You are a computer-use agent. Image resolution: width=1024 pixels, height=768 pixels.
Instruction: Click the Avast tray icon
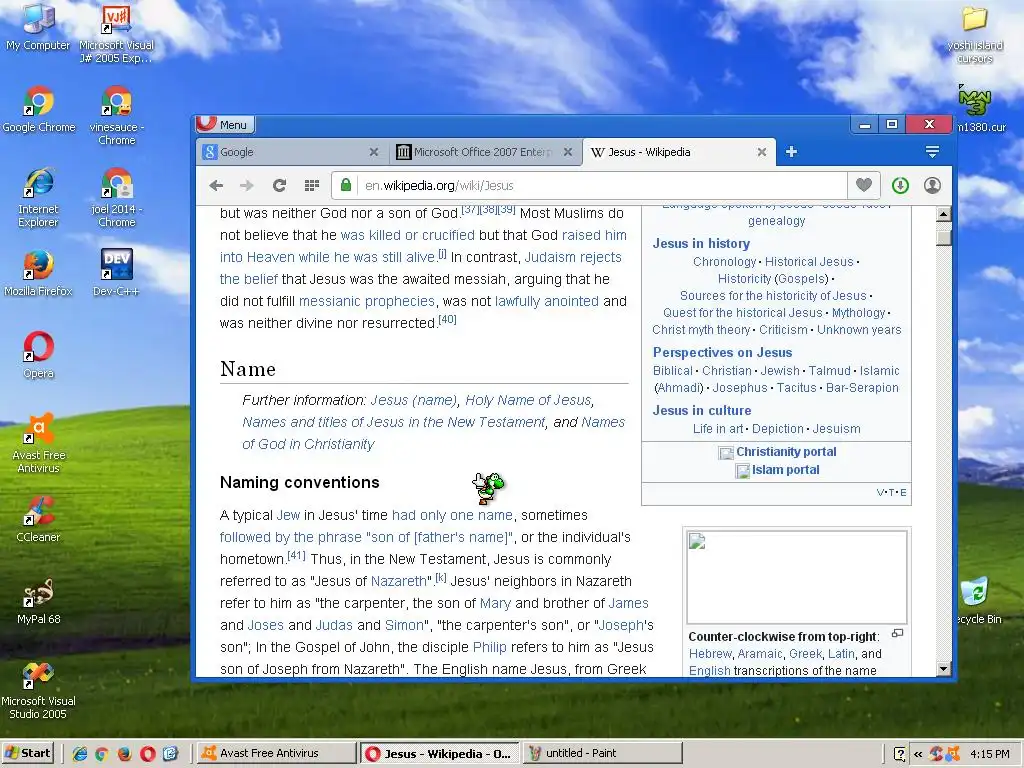(x=953, y=754)
